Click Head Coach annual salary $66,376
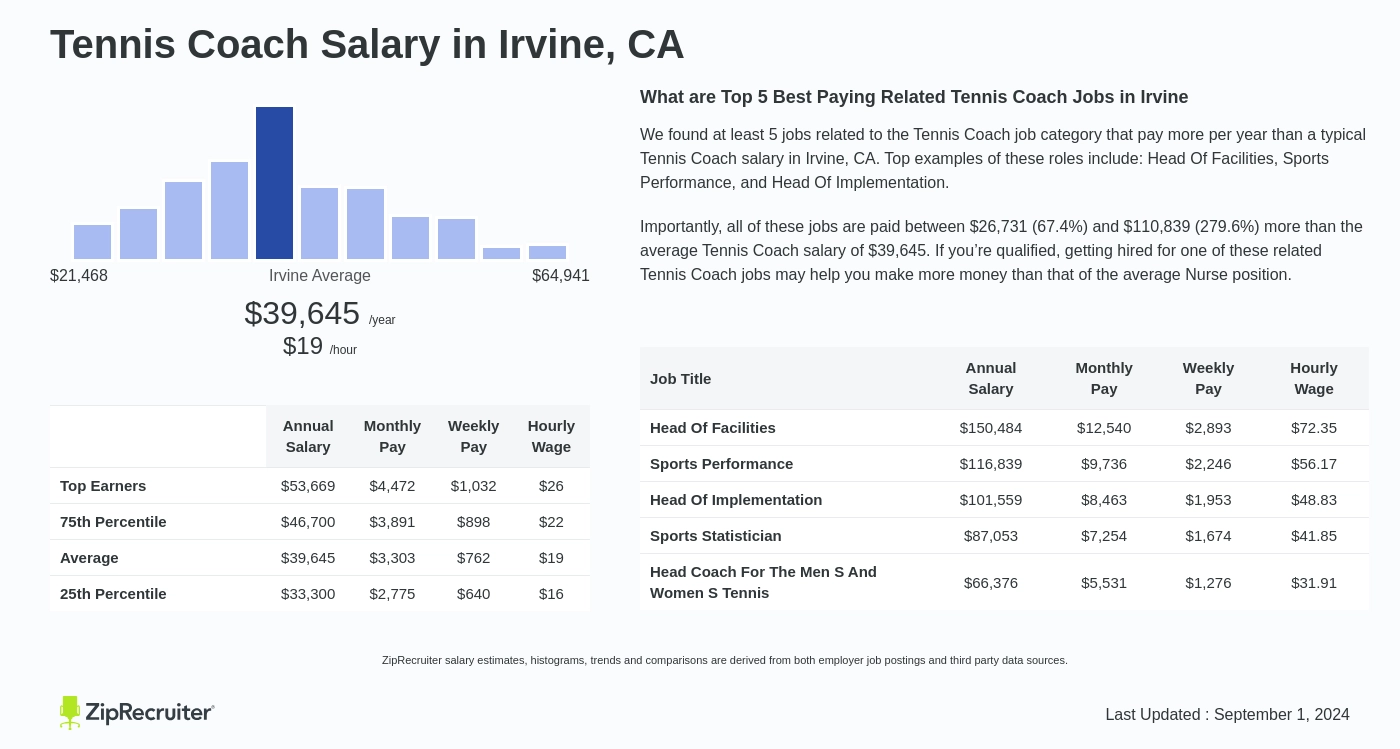The width and height of the screenshot is (1400, 749). tap(991, 582)
